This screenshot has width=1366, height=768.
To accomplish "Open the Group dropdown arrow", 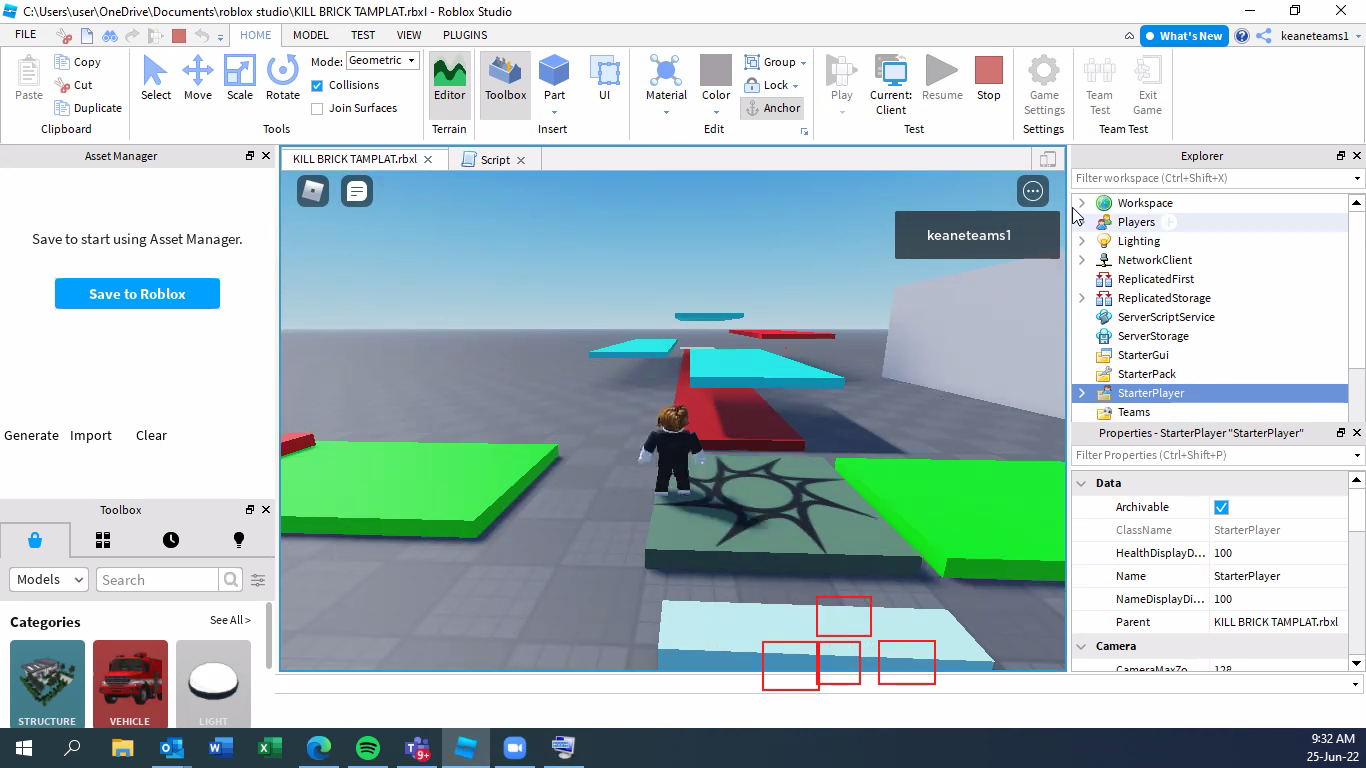I will 803,63.
